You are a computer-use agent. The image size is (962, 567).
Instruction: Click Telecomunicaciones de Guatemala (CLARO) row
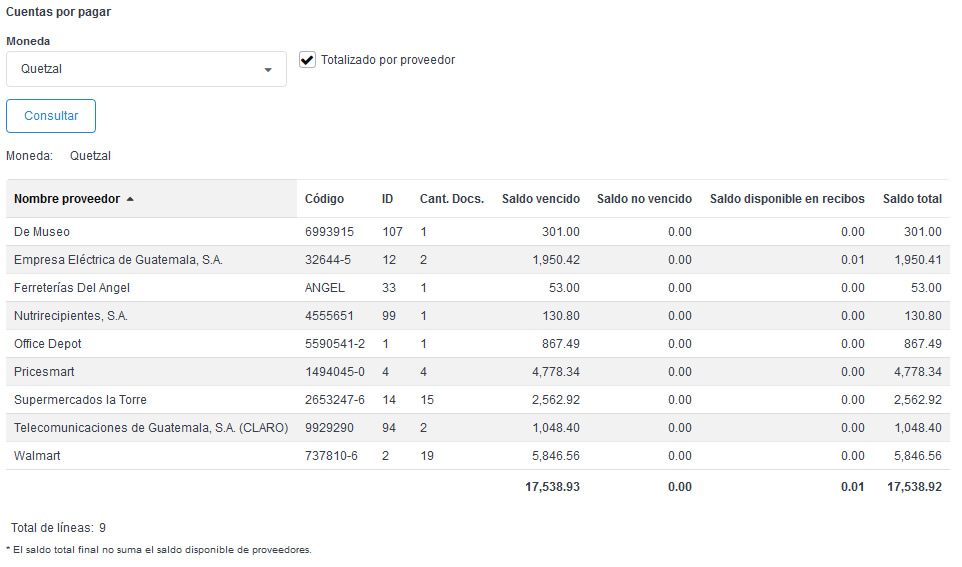click(151, 428)
